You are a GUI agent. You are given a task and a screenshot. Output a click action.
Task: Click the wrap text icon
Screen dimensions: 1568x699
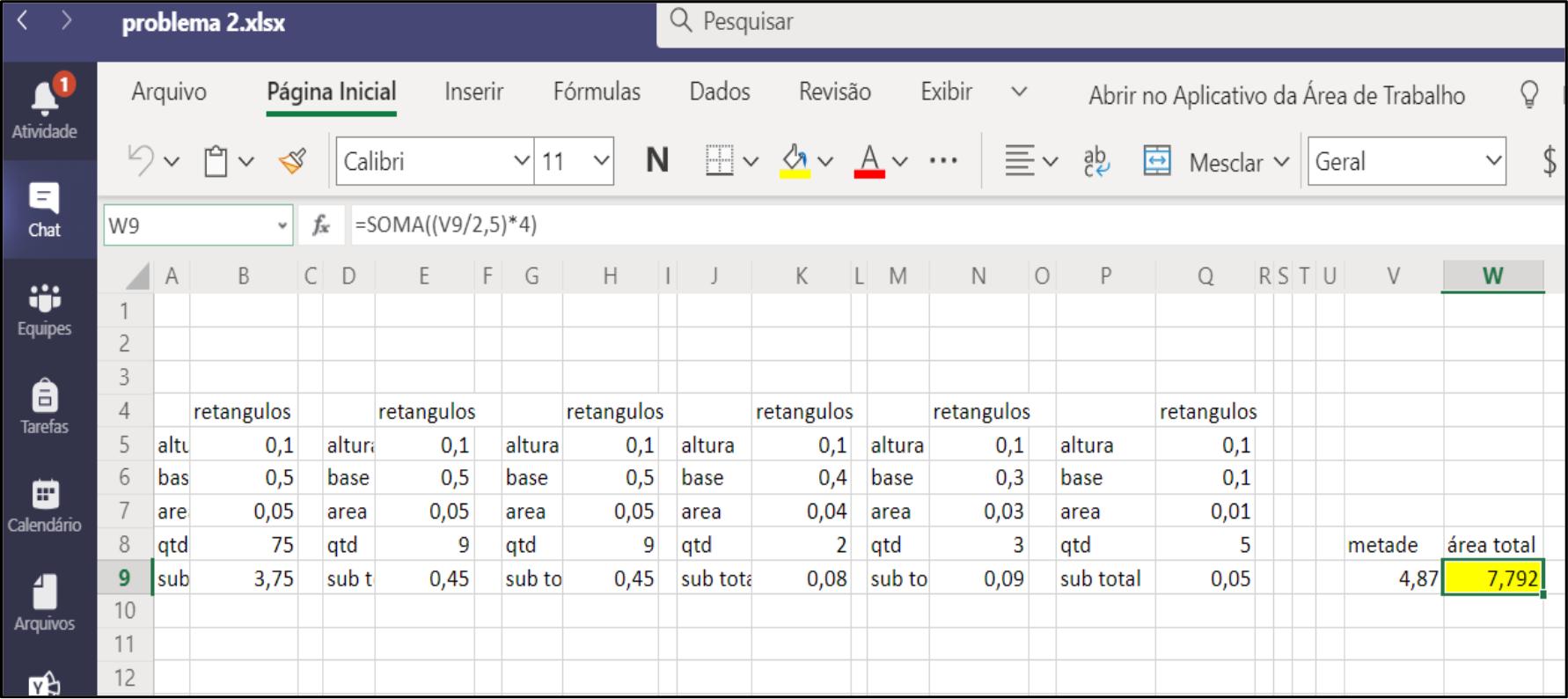click(1095, 161)
